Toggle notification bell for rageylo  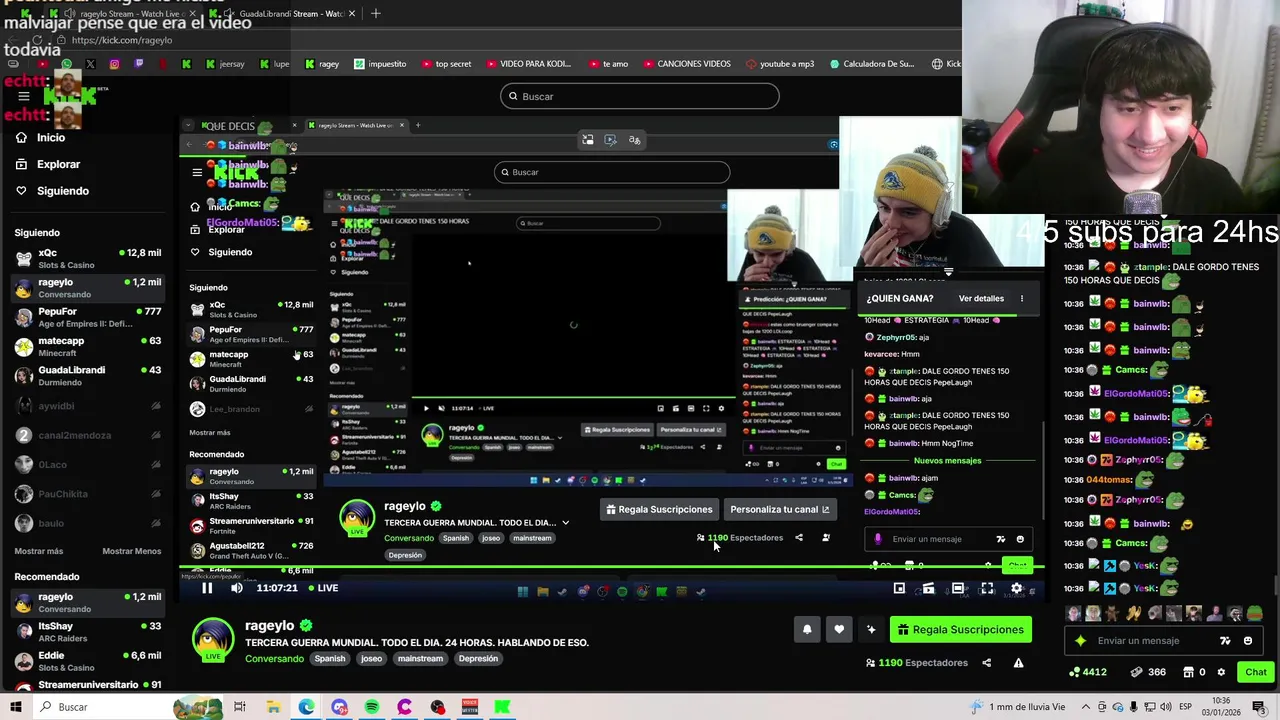coord(807,629)
